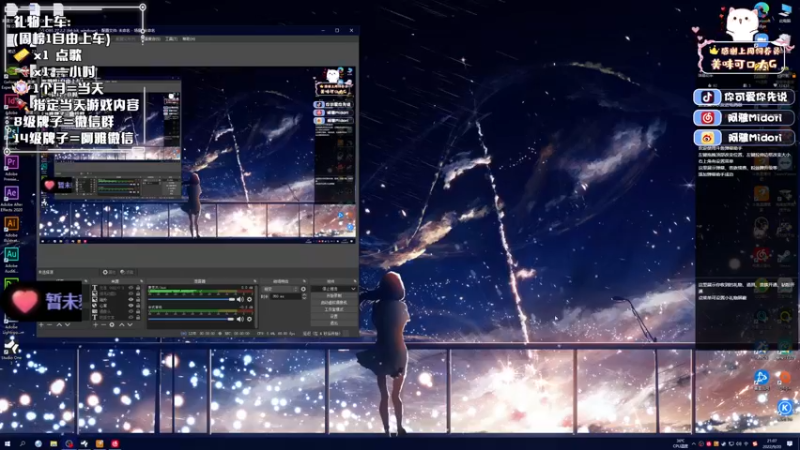Add a new source with plus icon

95,324
